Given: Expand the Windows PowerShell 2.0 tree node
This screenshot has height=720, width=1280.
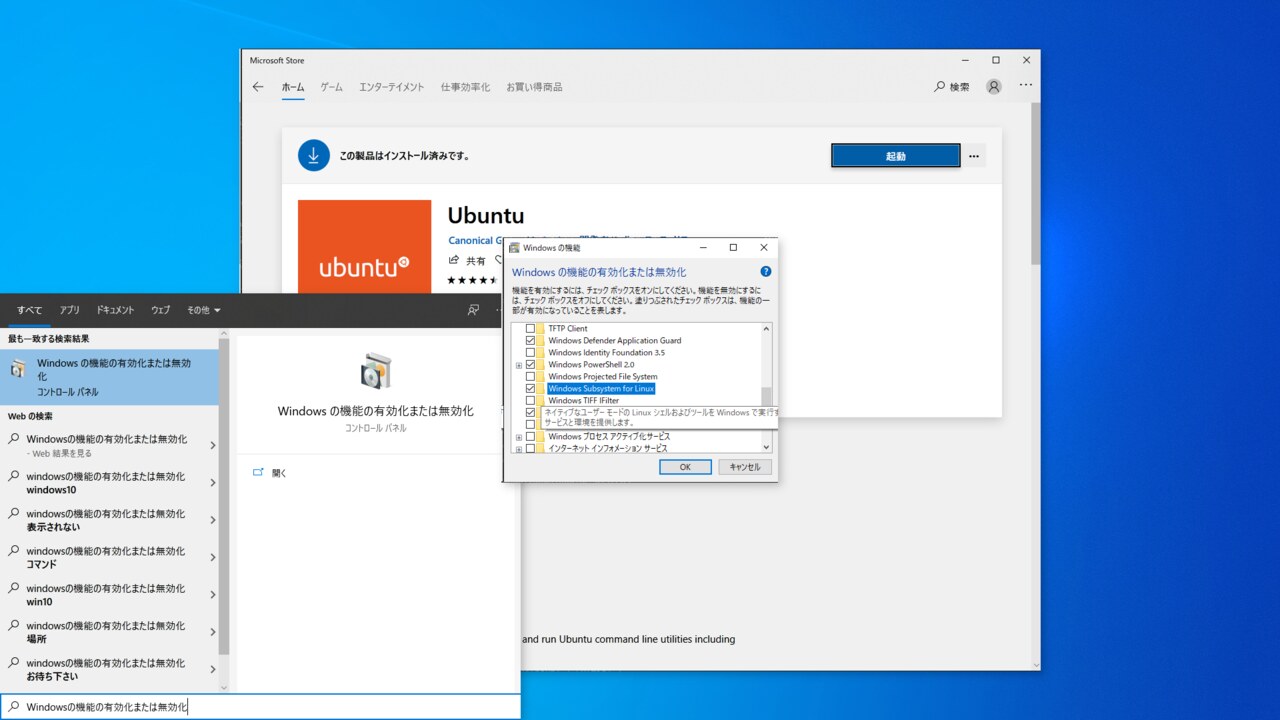Looking at the screenshot, I should 519,365.
